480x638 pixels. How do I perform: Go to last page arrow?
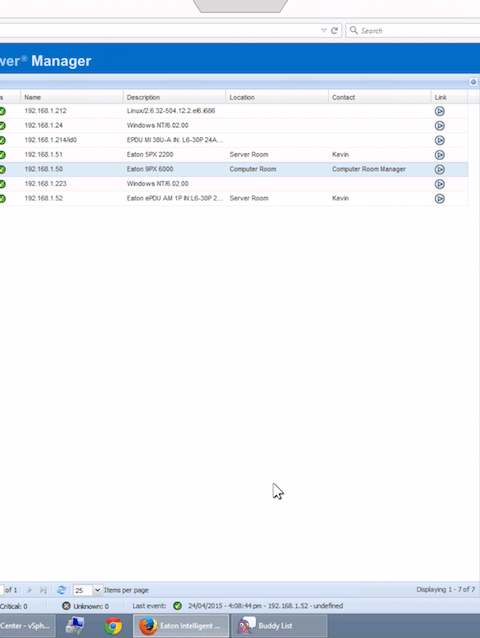pos(43,590)
